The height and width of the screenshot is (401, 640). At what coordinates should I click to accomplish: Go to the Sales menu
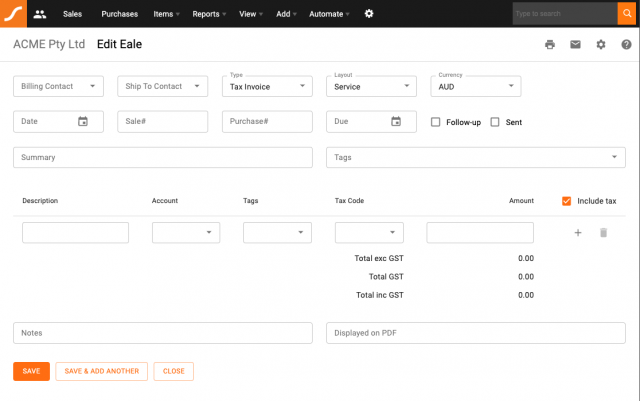[73, 14]
